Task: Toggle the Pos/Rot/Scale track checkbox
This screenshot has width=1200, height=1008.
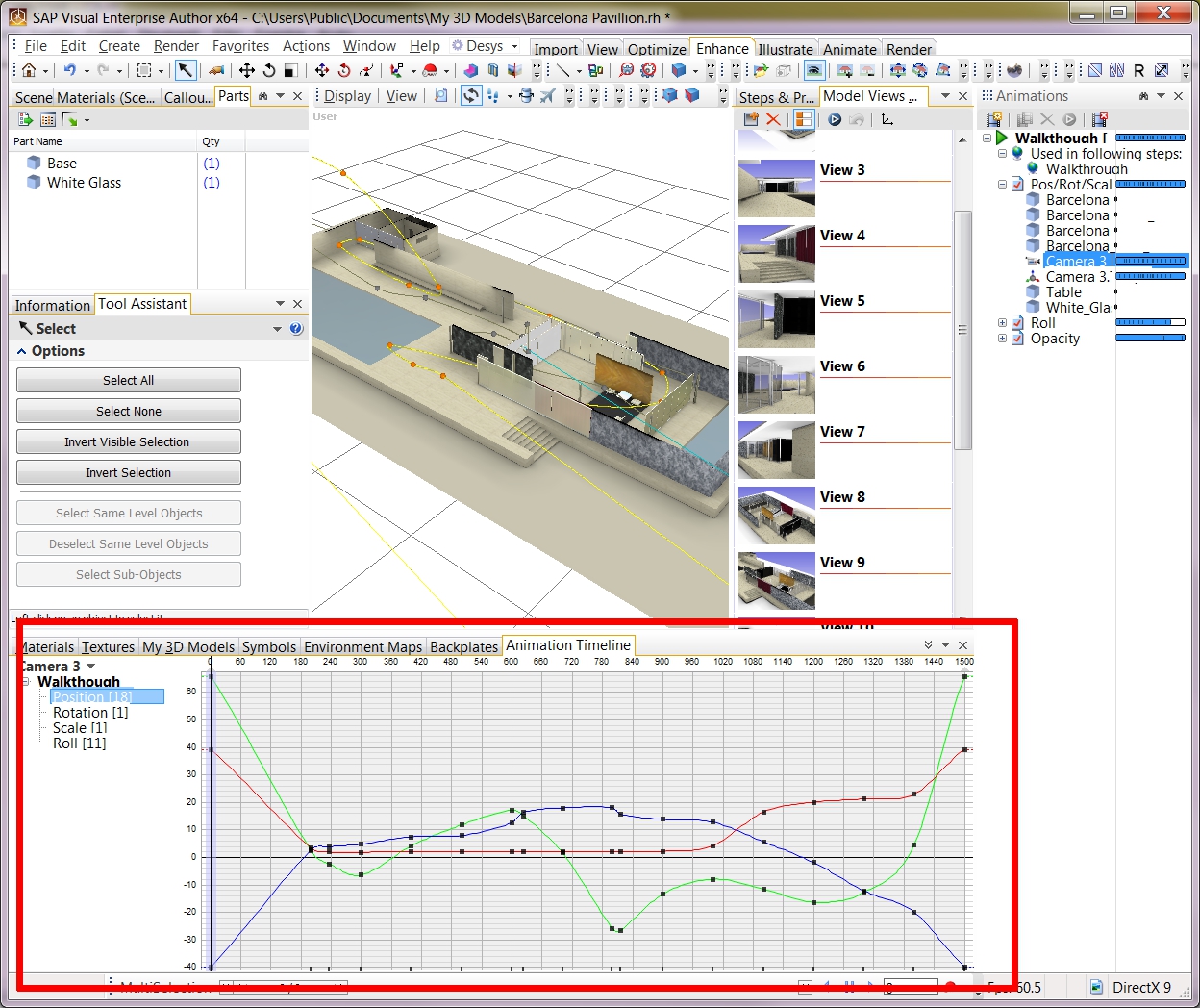Action: [x=1017, y=185]
